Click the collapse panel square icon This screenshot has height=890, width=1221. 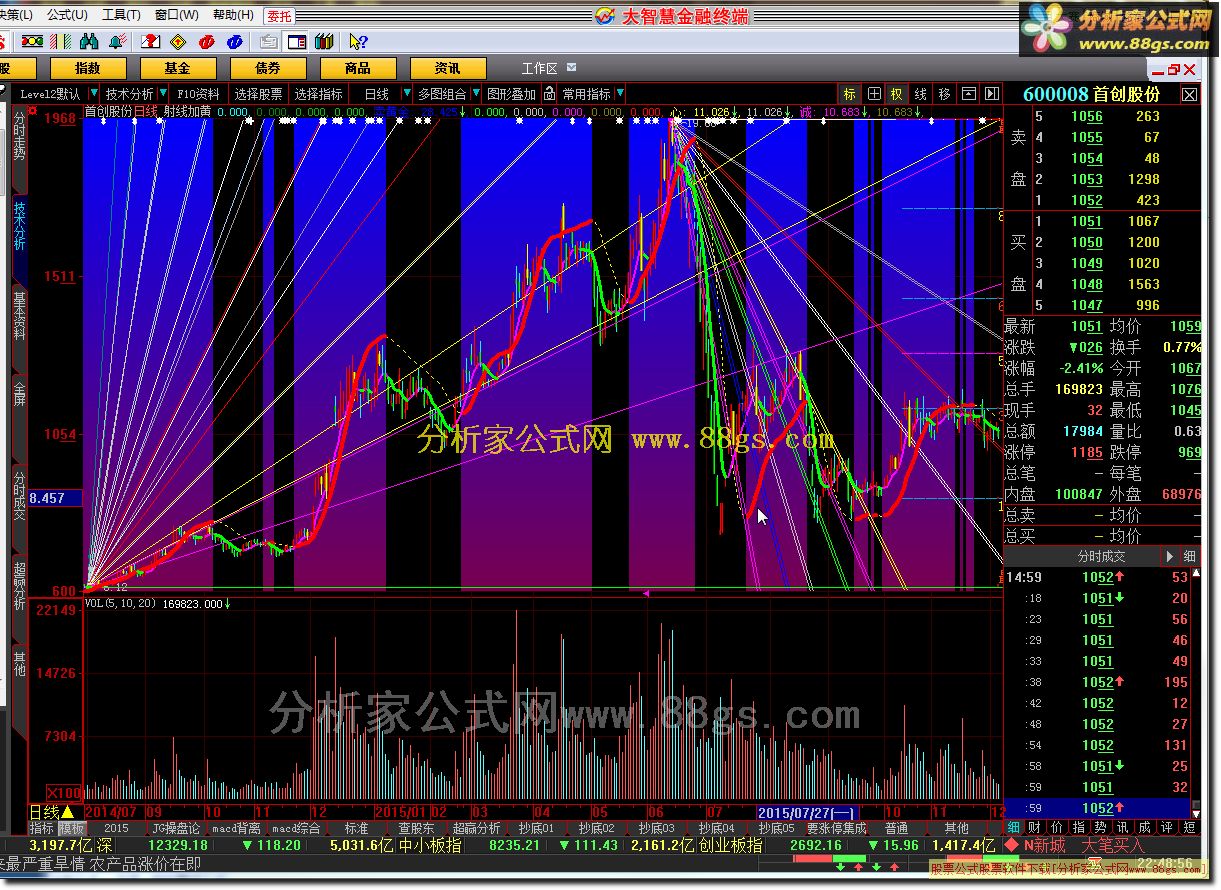[x=968, y=94]
